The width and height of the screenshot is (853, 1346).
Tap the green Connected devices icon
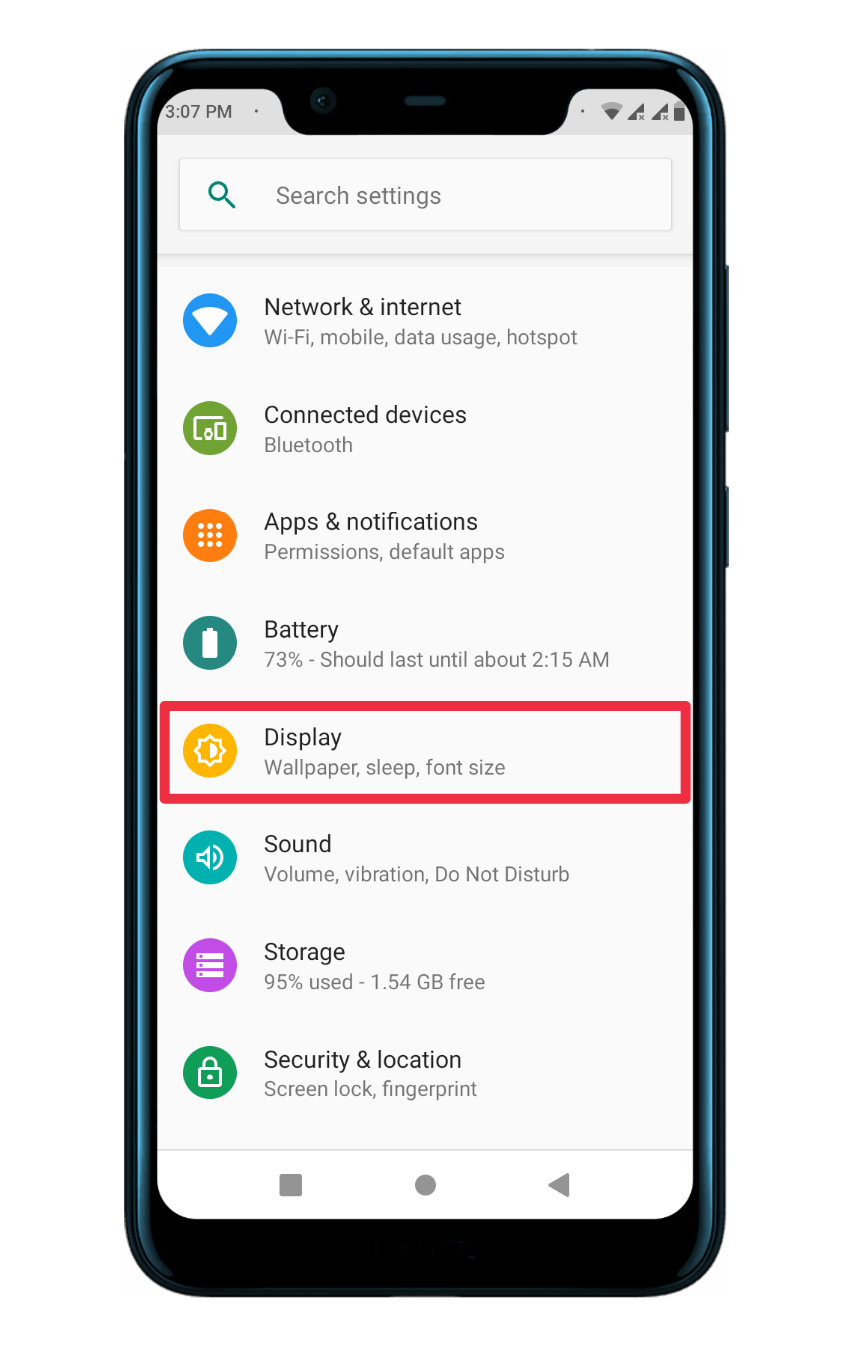(x=210, y=429)
